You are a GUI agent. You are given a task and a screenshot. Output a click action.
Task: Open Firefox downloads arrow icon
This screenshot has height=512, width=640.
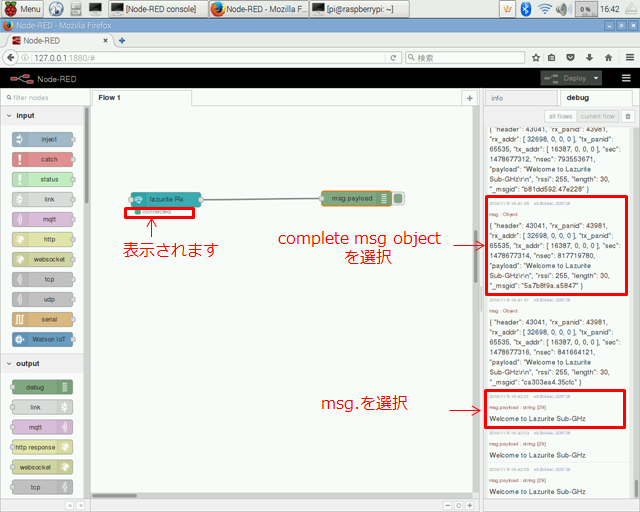[x=589, y=58]
